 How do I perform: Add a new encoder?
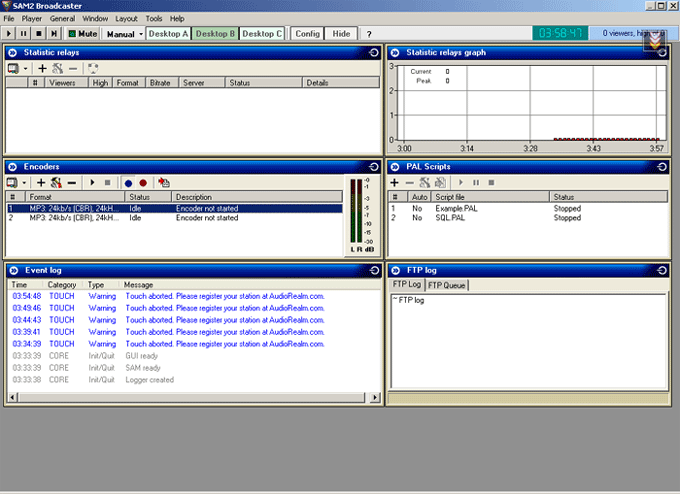click(41, 183)
